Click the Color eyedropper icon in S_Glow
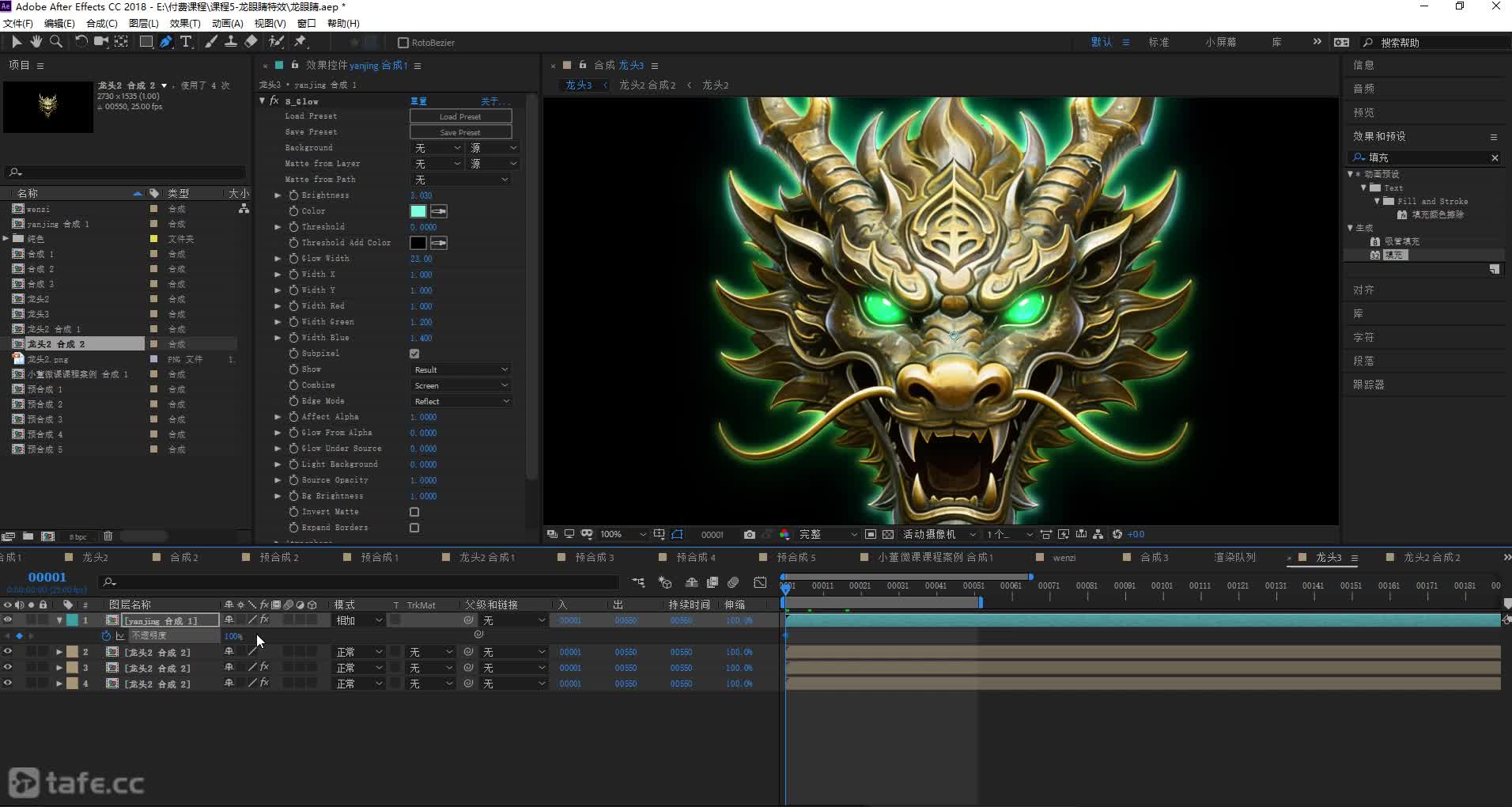Image resolution: width=1512 pixels, height=807 pixels. tap(439, 211)
